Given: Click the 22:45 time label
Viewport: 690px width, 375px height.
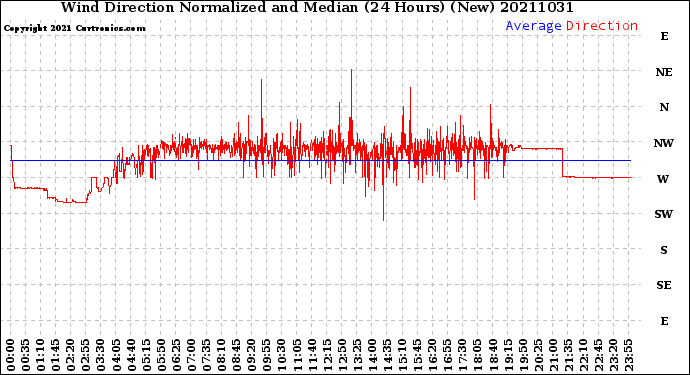Looking at the screenshot, I should point(598,355).
